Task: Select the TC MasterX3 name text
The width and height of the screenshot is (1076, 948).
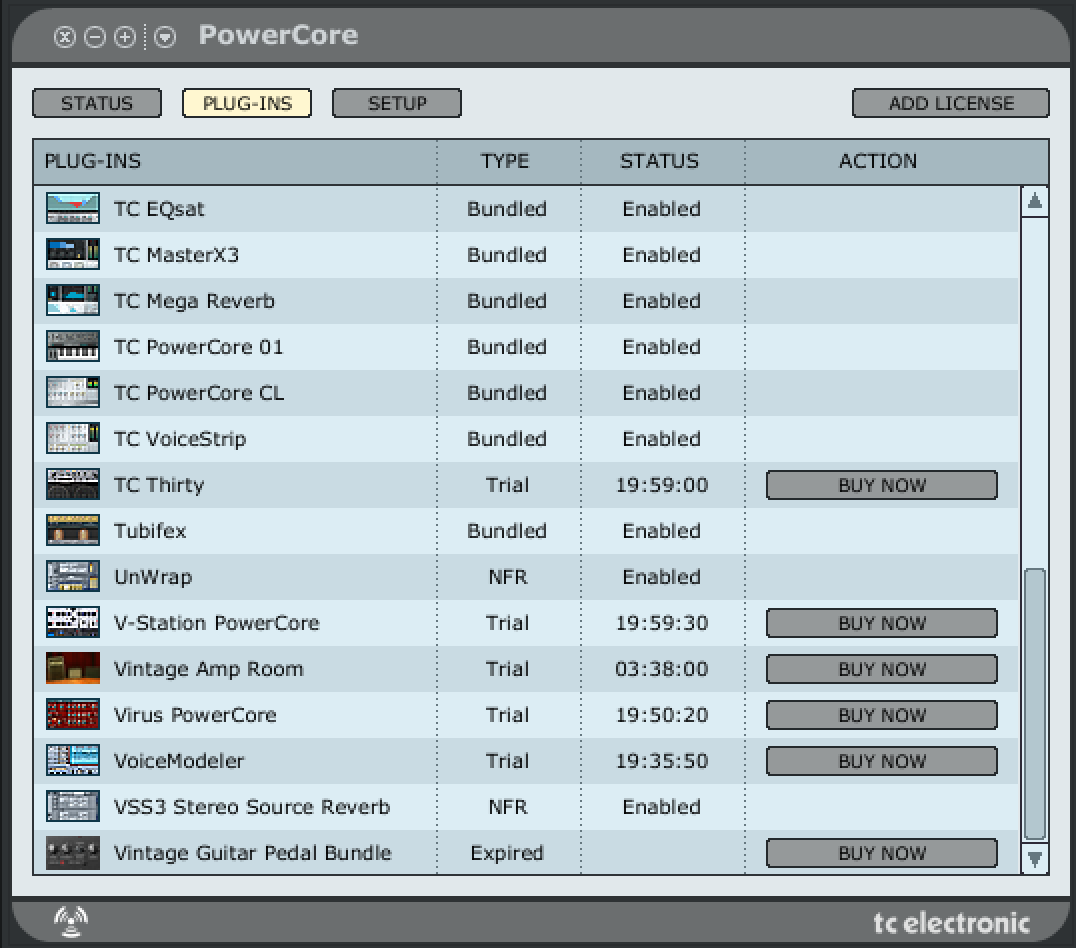Action: click(176, 255)
